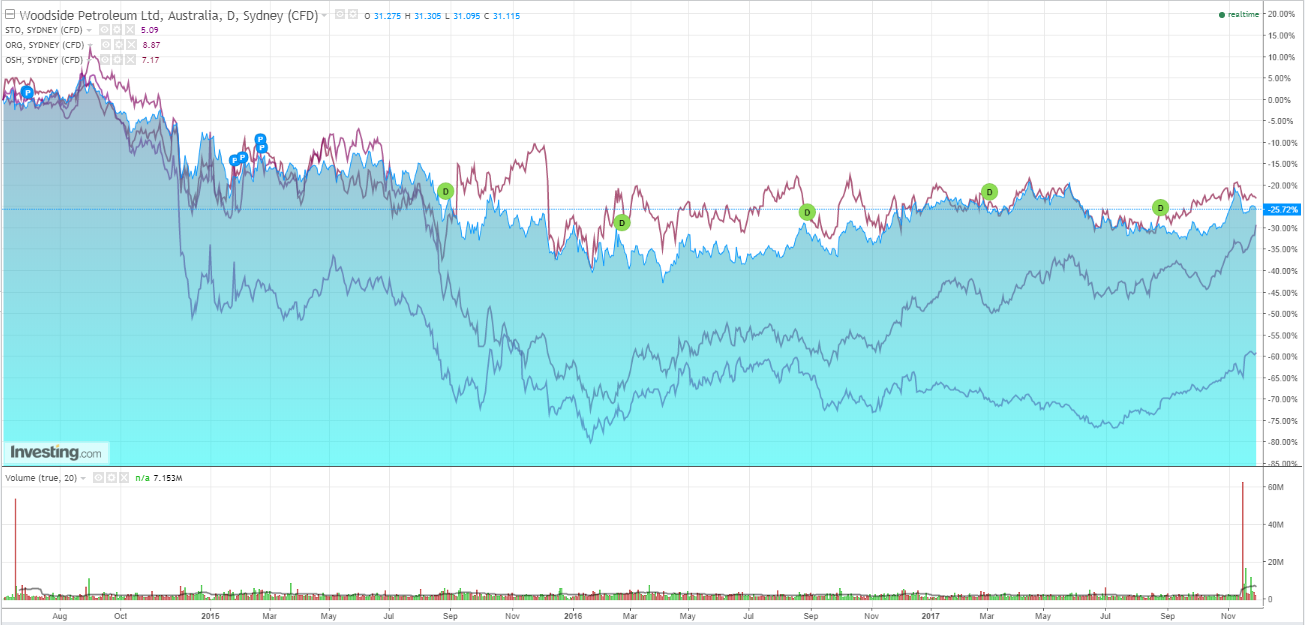Click the volume value 7.153M
Viewport: 1305px width, 625px height.
click(168, 478)
